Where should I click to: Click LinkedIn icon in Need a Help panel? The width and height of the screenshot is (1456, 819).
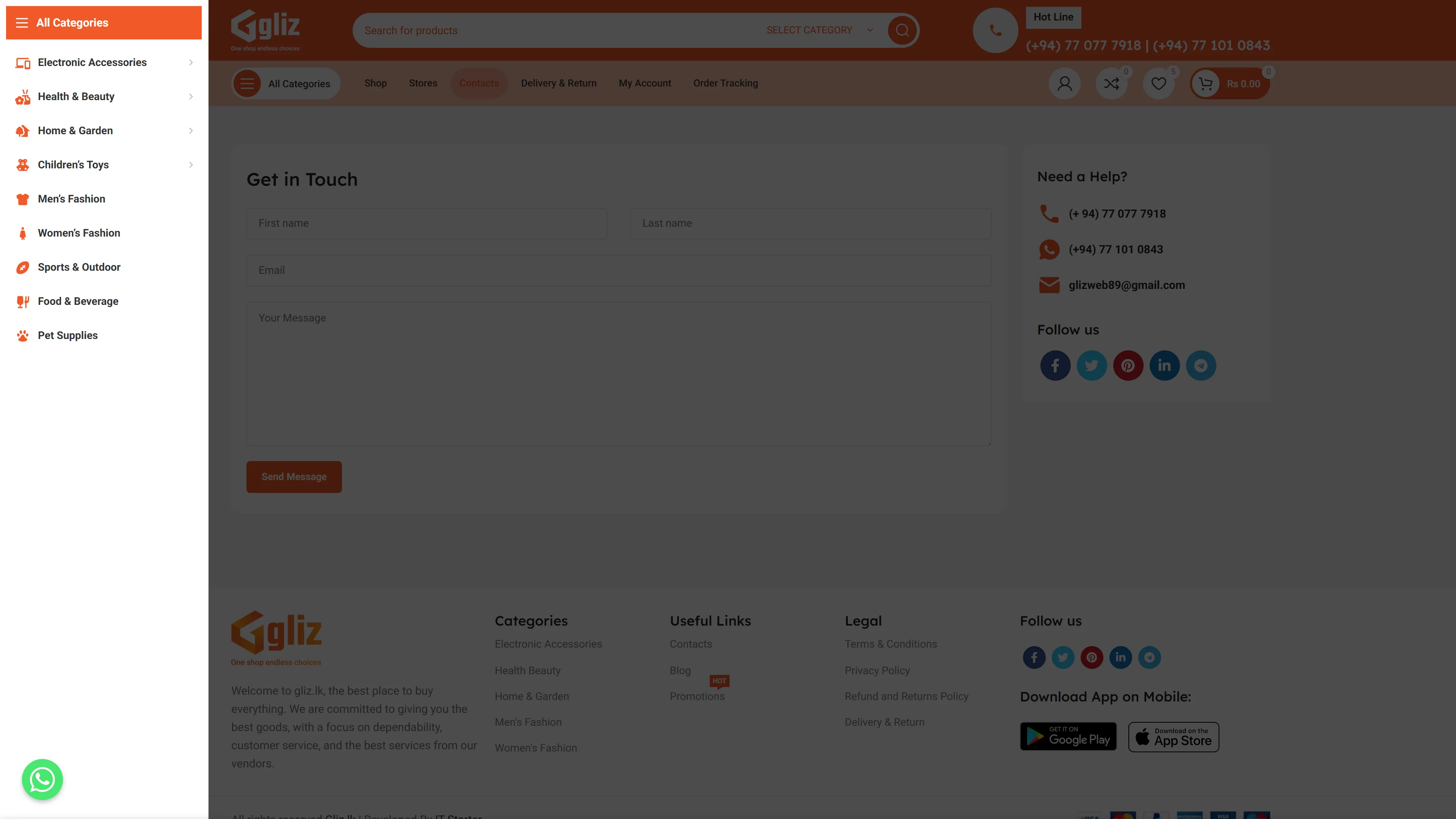(1164, 366)
